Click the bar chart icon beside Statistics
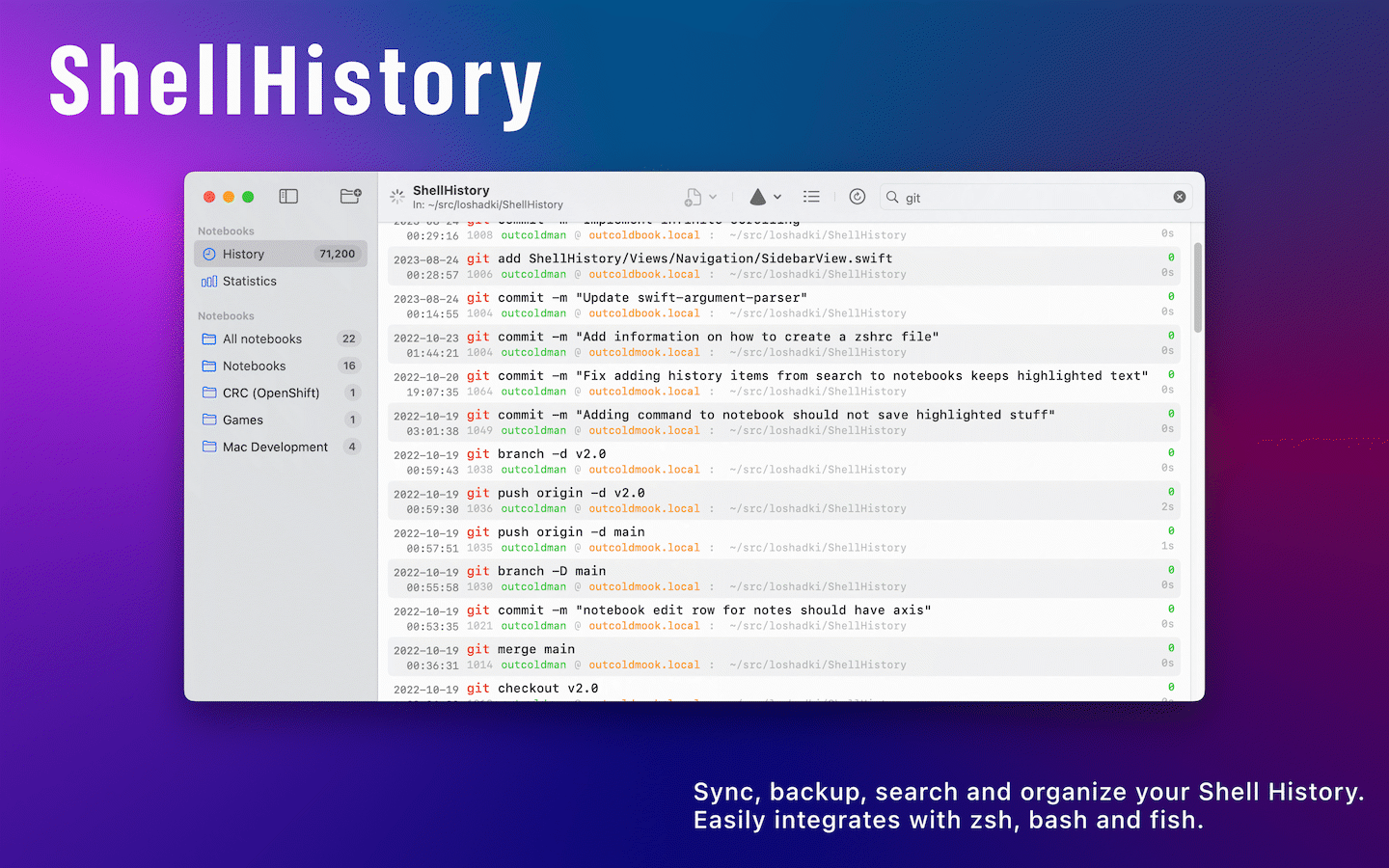Image resolution: width=1389 pixels, height=868 pixels. coord(209,282)
